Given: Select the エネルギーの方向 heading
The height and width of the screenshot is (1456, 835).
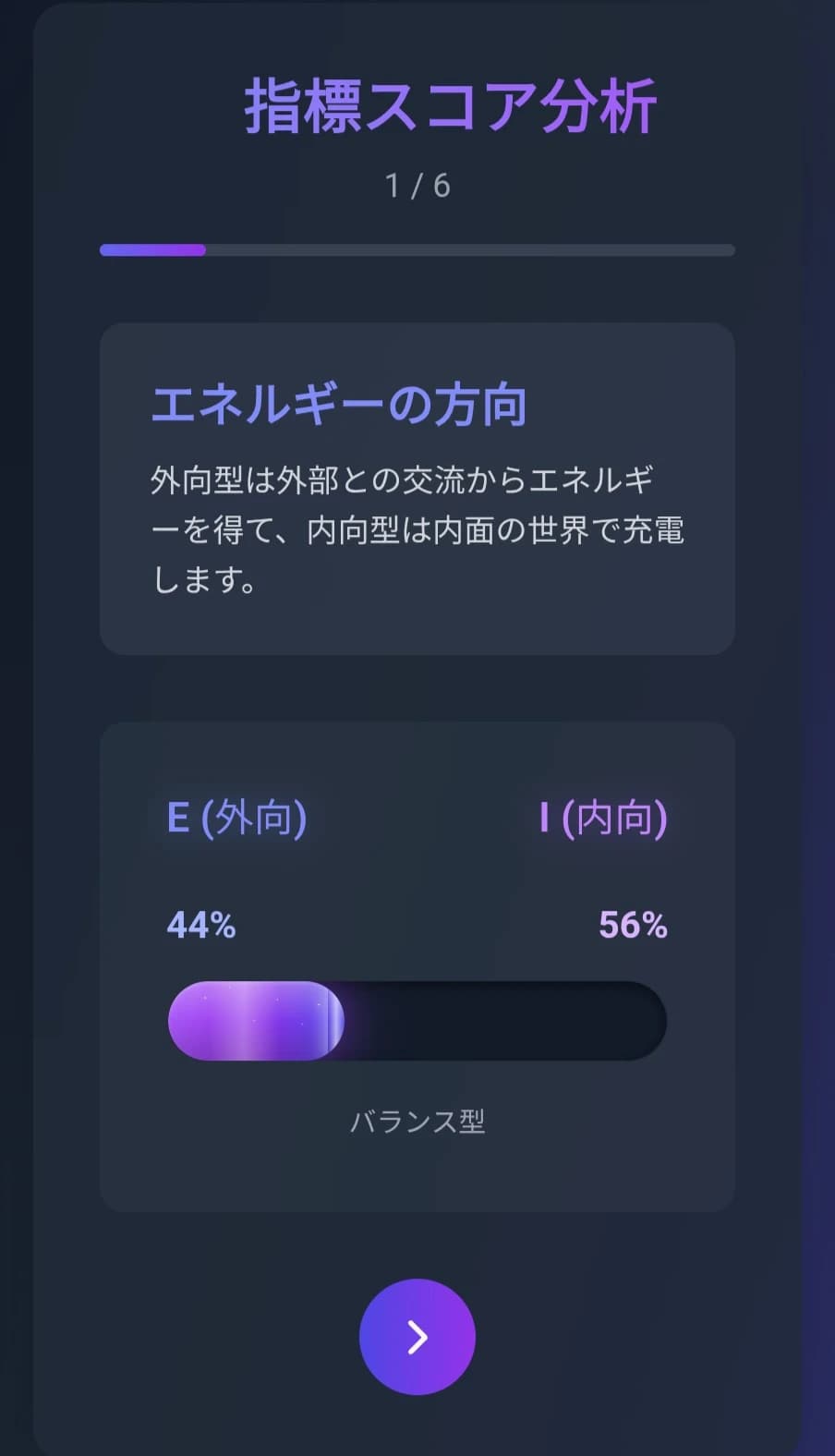Looking at the screenshot, I should [x=338, y=405].
